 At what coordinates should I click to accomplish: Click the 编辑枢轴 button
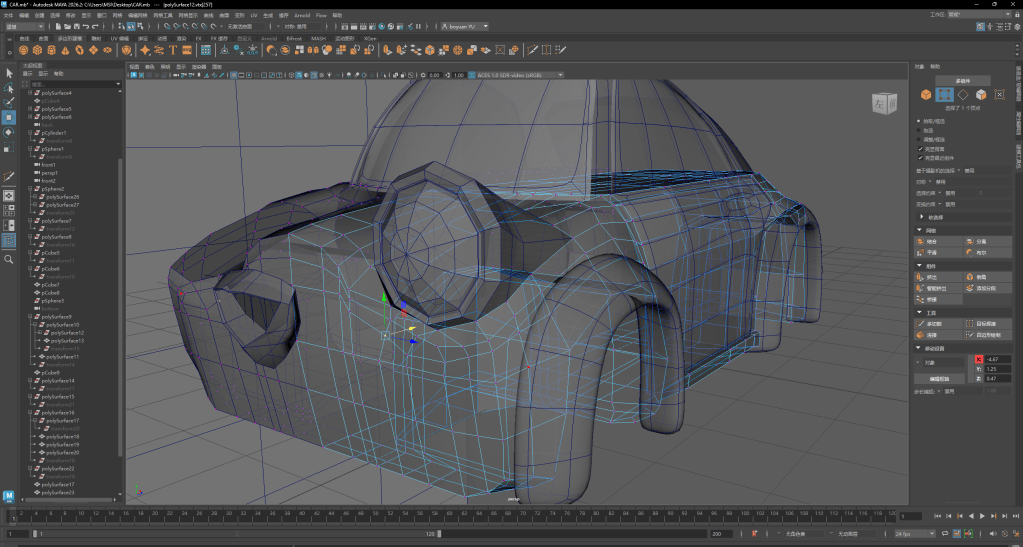point(938,379)
